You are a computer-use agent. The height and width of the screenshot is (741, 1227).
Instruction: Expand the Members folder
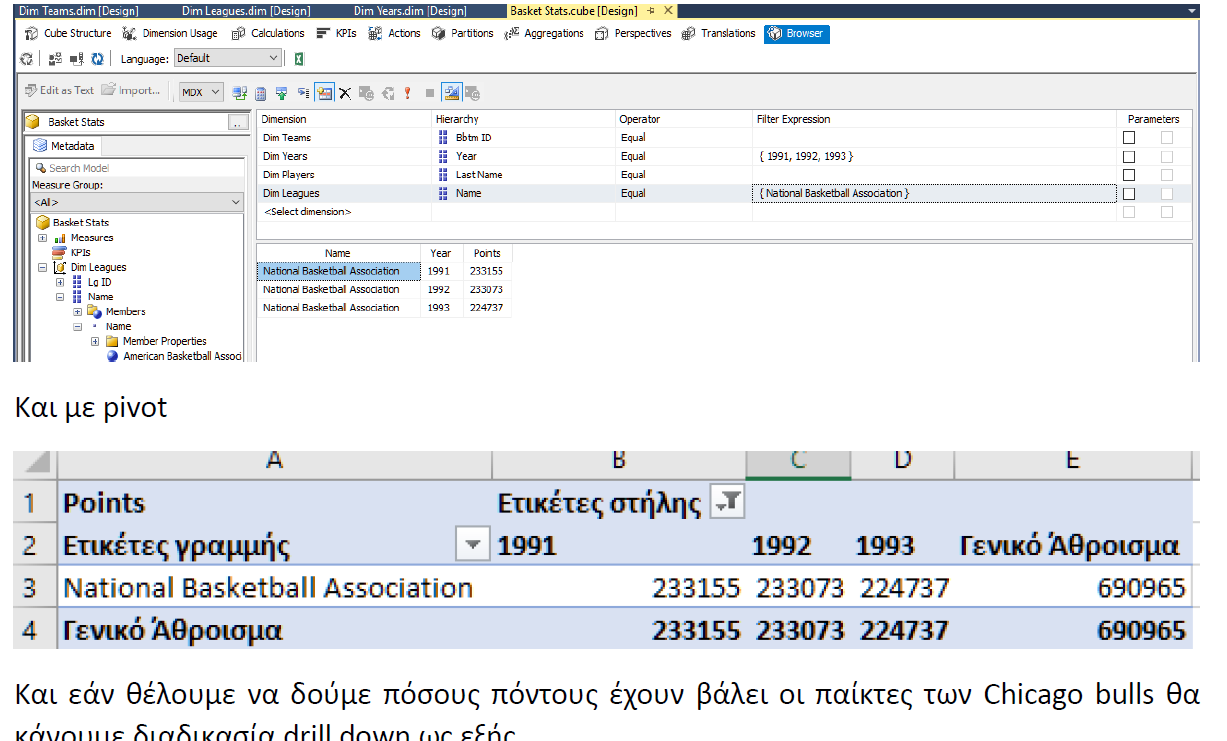(x=77, y=312)
